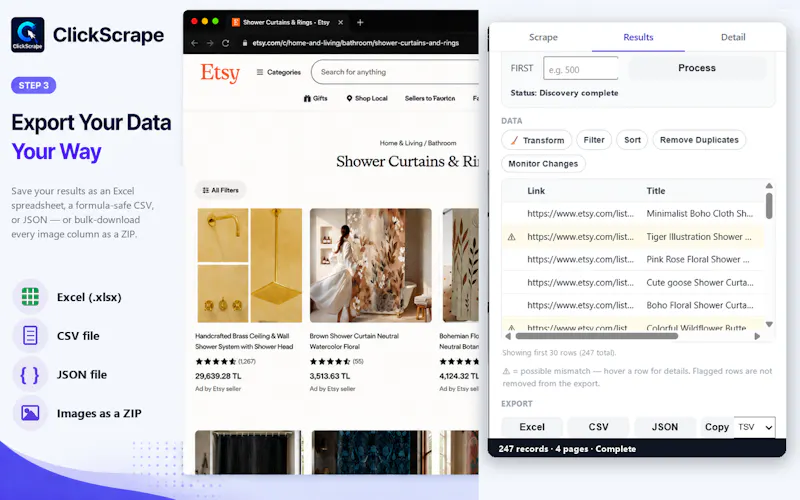Screen dimensions: 800x500
Task: Open Brown Shower Curtain Neutral Watercolor thumbnail
Action: [370, 265]
